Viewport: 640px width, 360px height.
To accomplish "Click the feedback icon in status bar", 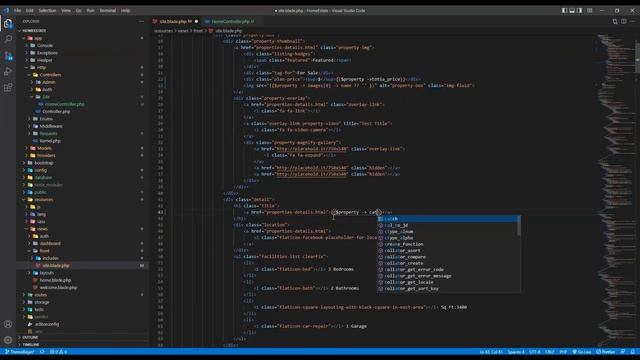I will click(x=623, y=352).
